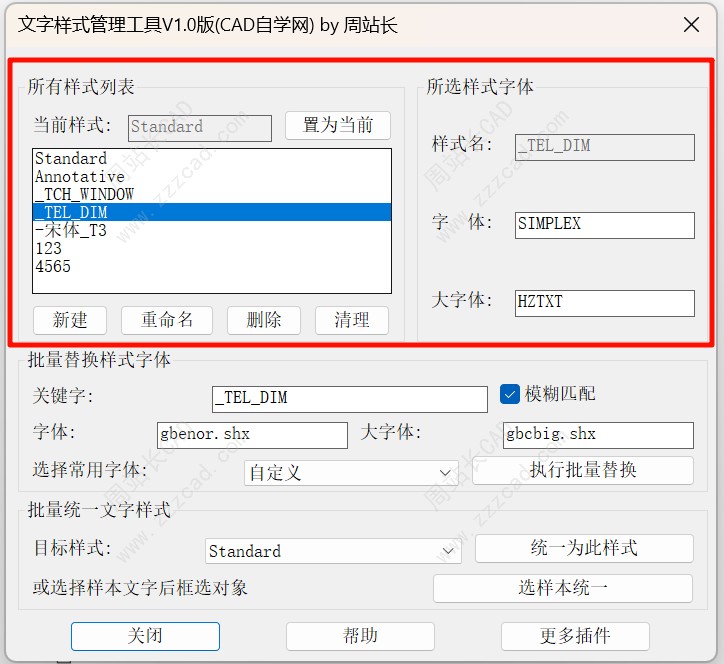Screen dimensions: 724x664
Task: Expand the 目标样式 dropdown
Action: click(x=333, y=551)
